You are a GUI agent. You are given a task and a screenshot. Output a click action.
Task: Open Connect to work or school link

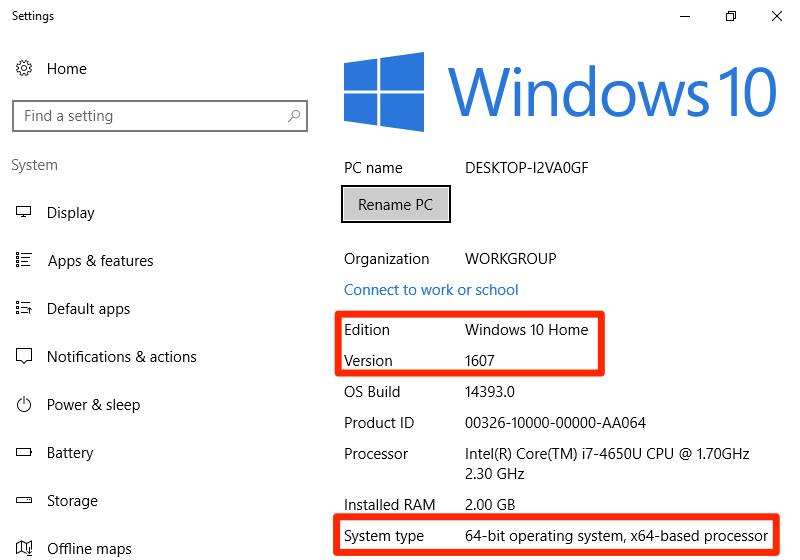click(431, 290)
